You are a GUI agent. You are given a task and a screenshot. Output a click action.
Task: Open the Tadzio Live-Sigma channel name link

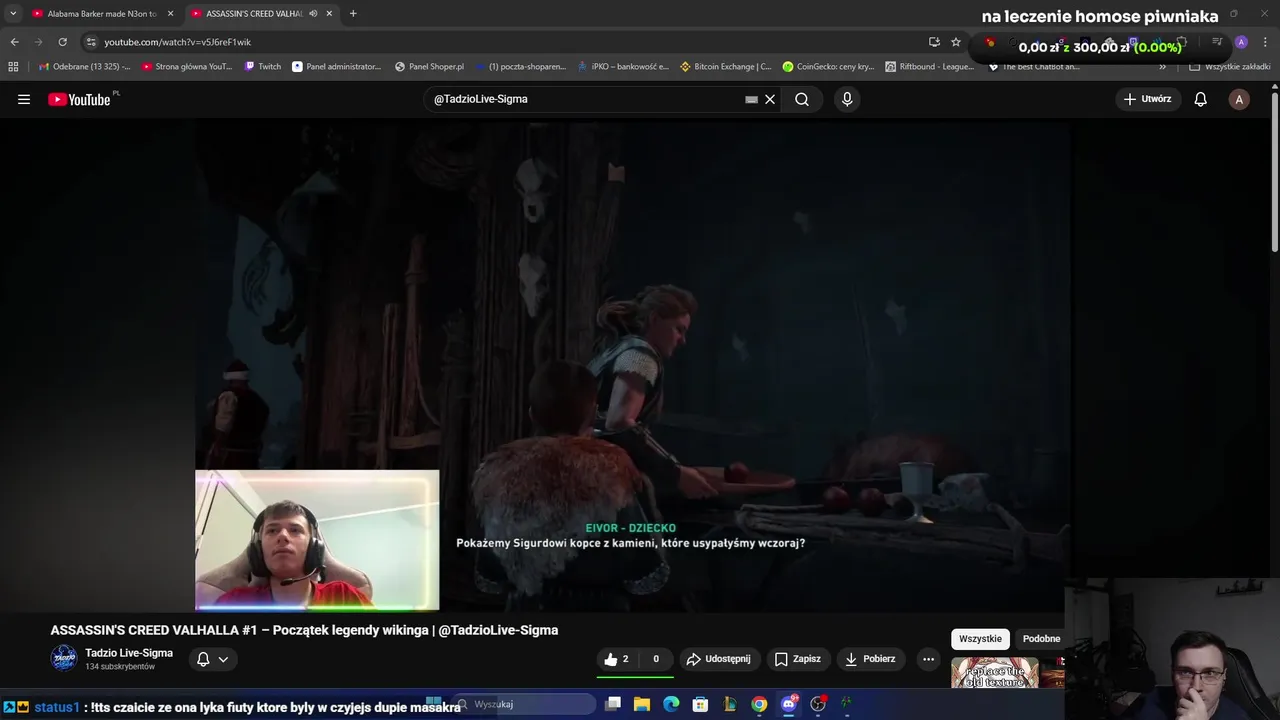(129, 653)
